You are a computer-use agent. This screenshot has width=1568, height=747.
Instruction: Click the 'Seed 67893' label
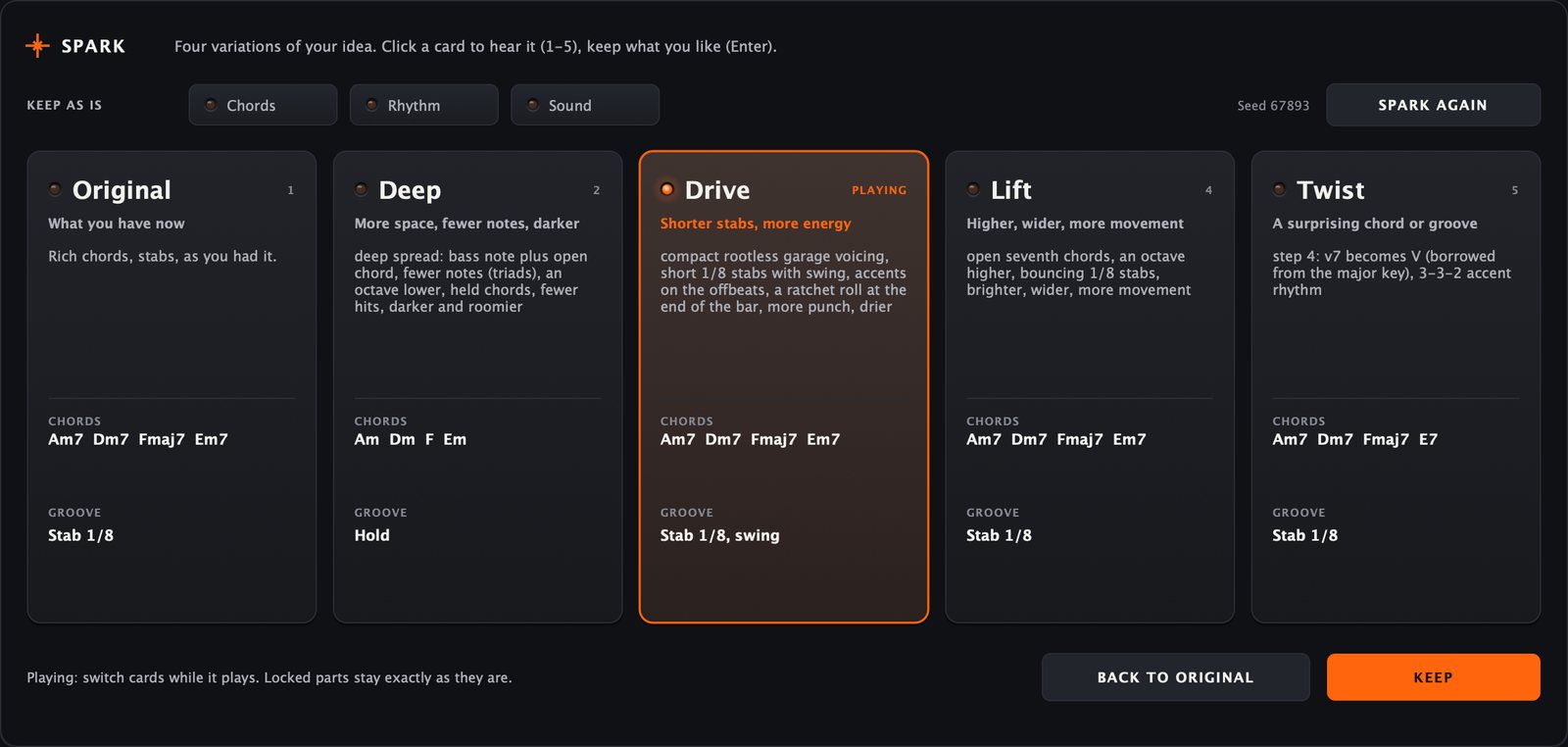pos(1273,106)
